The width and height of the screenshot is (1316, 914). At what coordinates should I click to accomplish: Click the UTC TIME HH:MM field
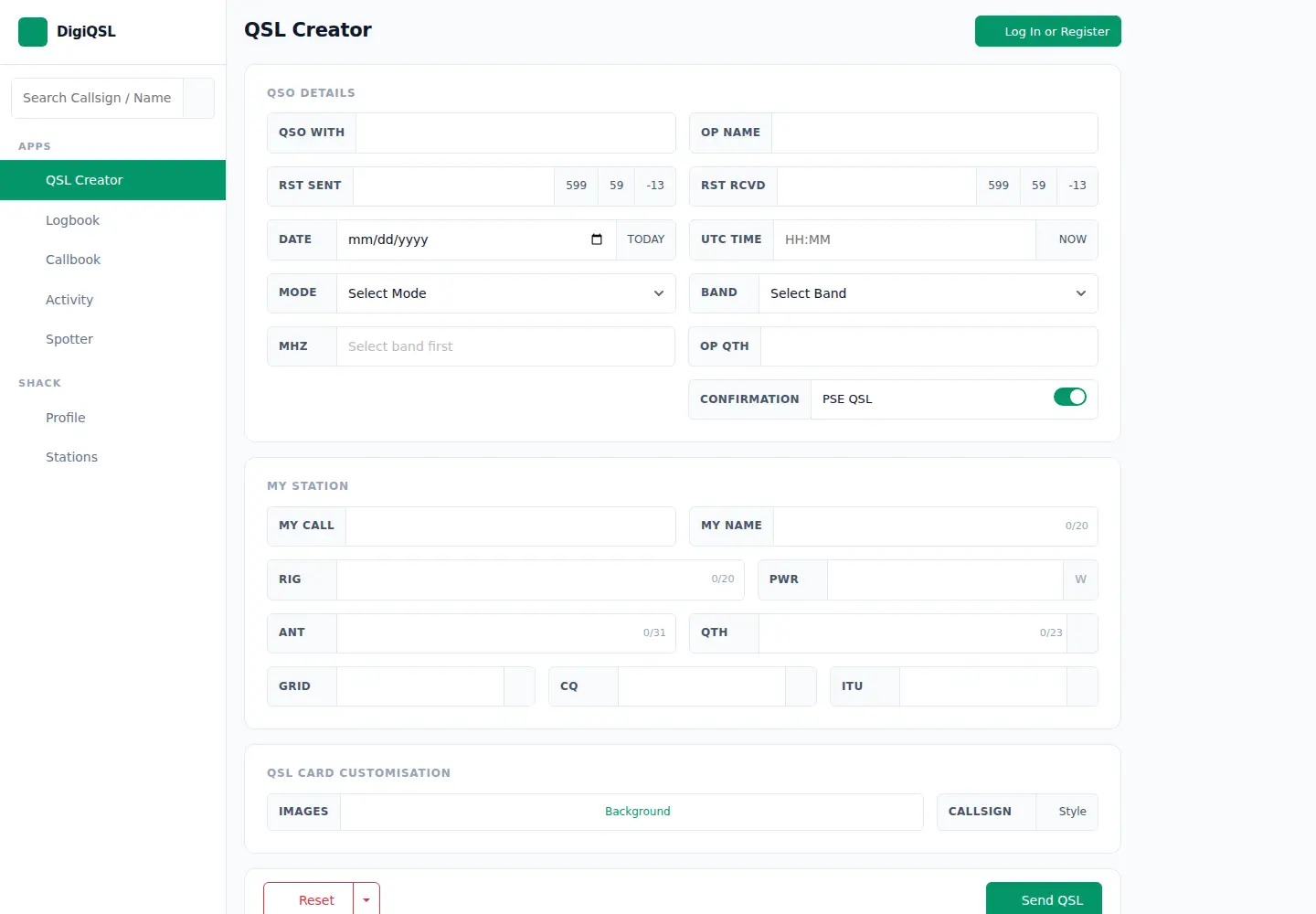tap(905, 239)
